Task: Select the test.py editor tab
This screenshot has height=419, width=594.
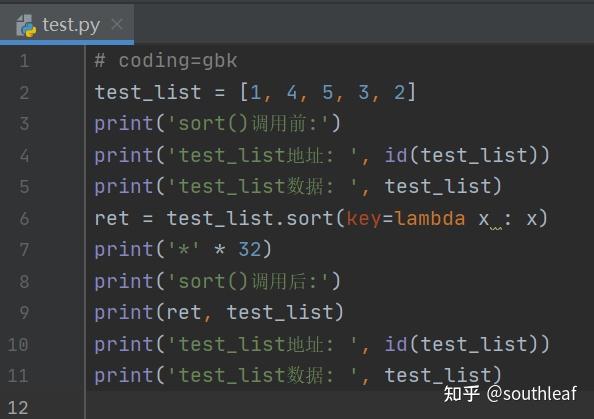Action: point(67,24)
